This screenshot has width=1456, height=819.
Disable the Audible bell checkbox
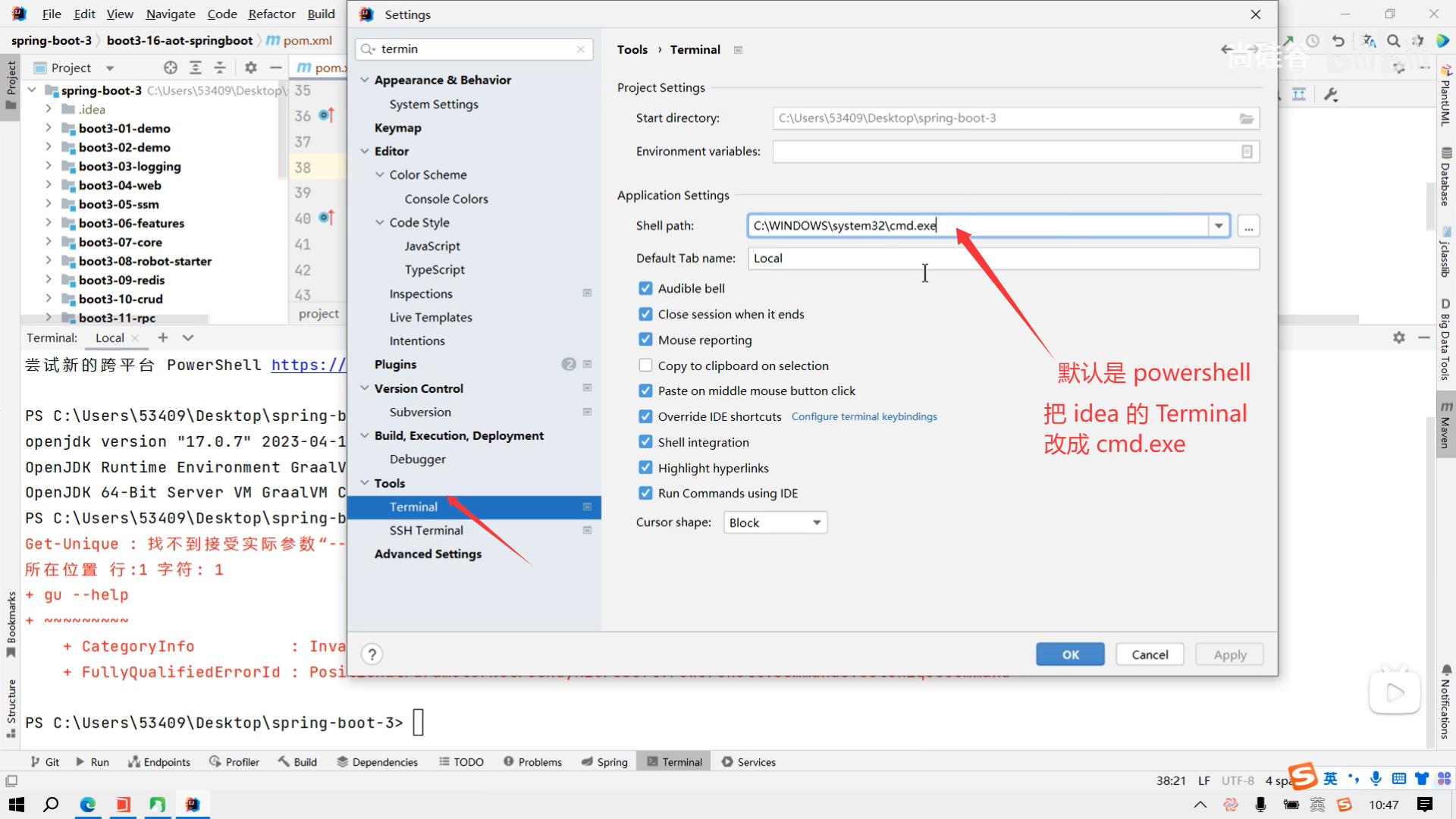(645, 288)
